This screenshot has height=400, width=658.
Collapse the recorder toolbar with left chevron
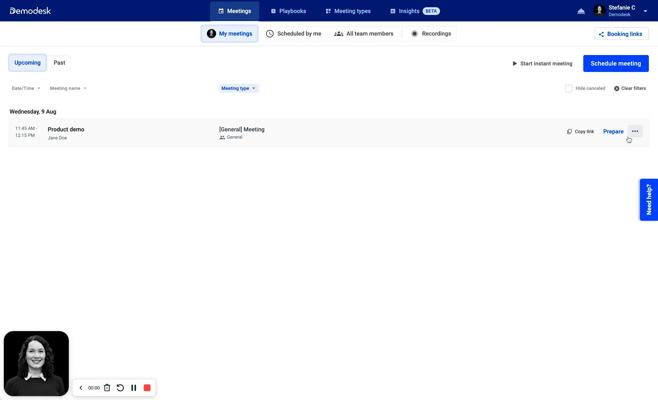tap(81, 388)
